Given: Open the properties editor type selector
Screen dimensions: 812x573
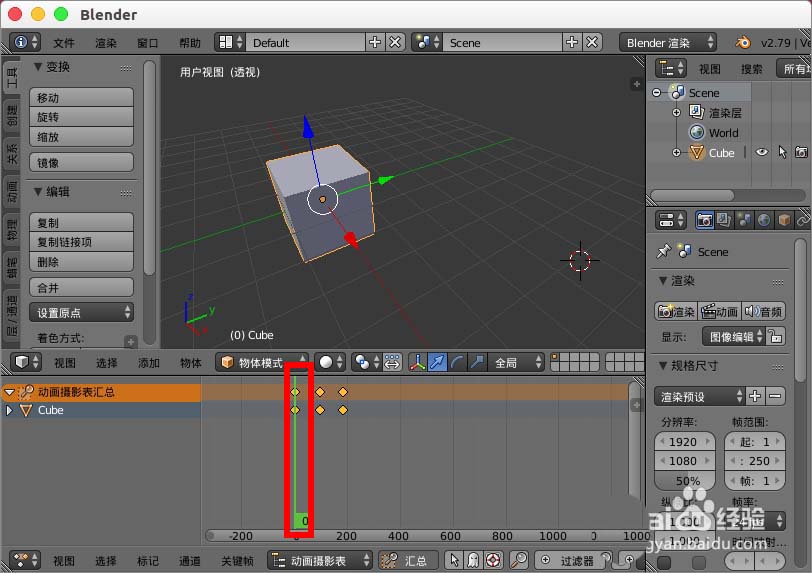Looking at the screenshot, I should click(x=671, y=220).
